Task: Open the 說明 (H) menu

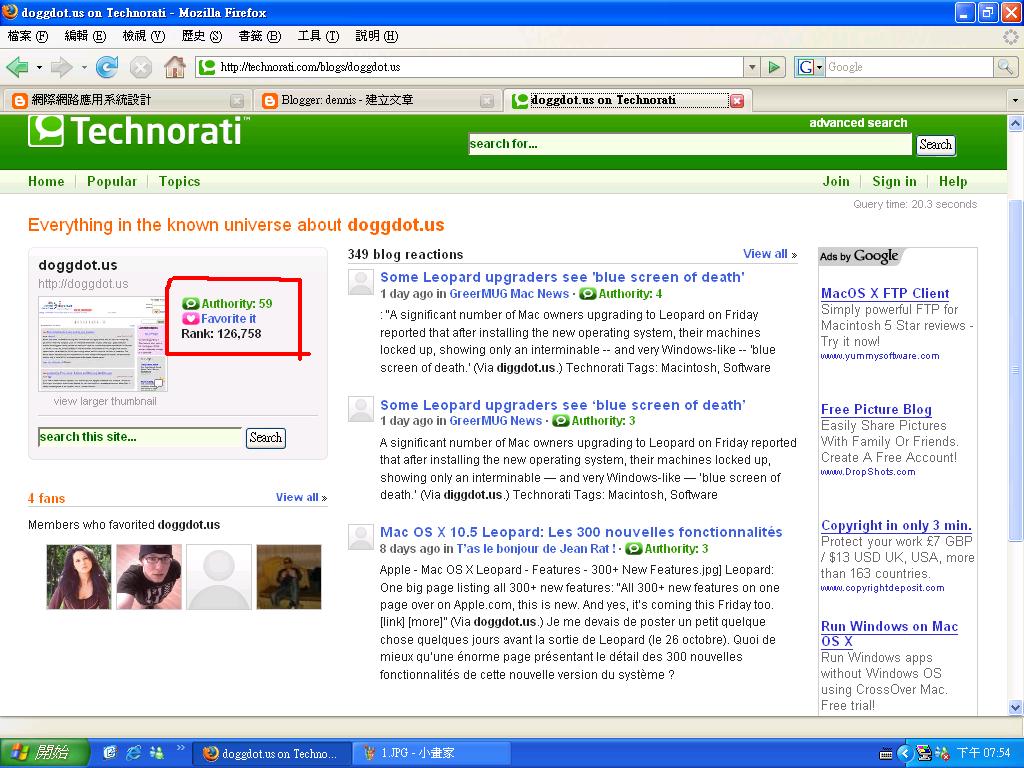Action: coord(377,36)
